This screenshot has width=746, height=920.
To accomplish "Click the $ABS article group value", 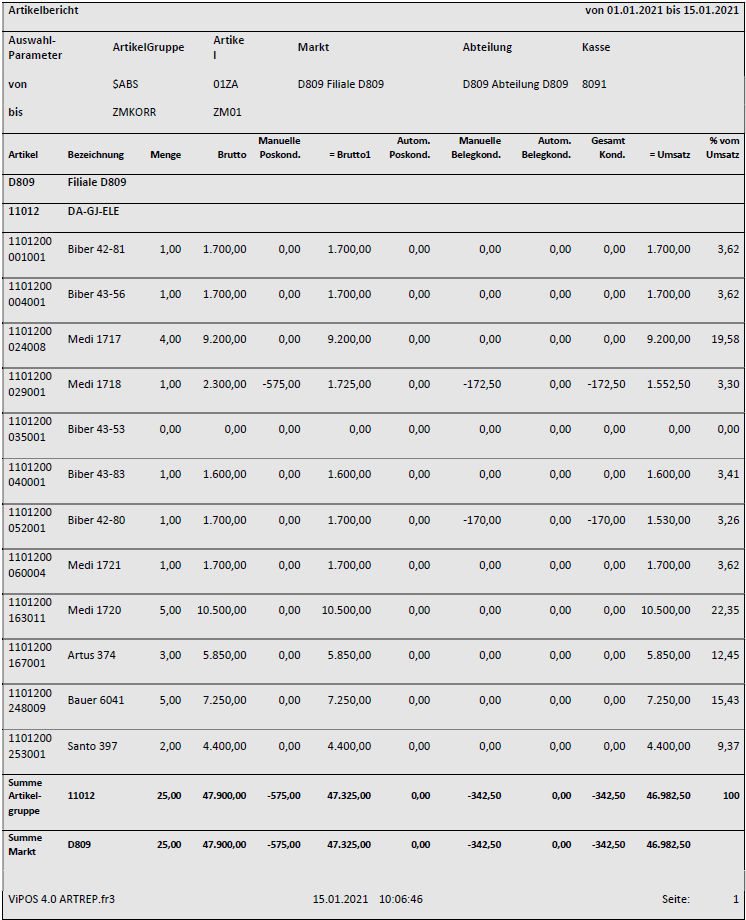I will tap(125, 84).
